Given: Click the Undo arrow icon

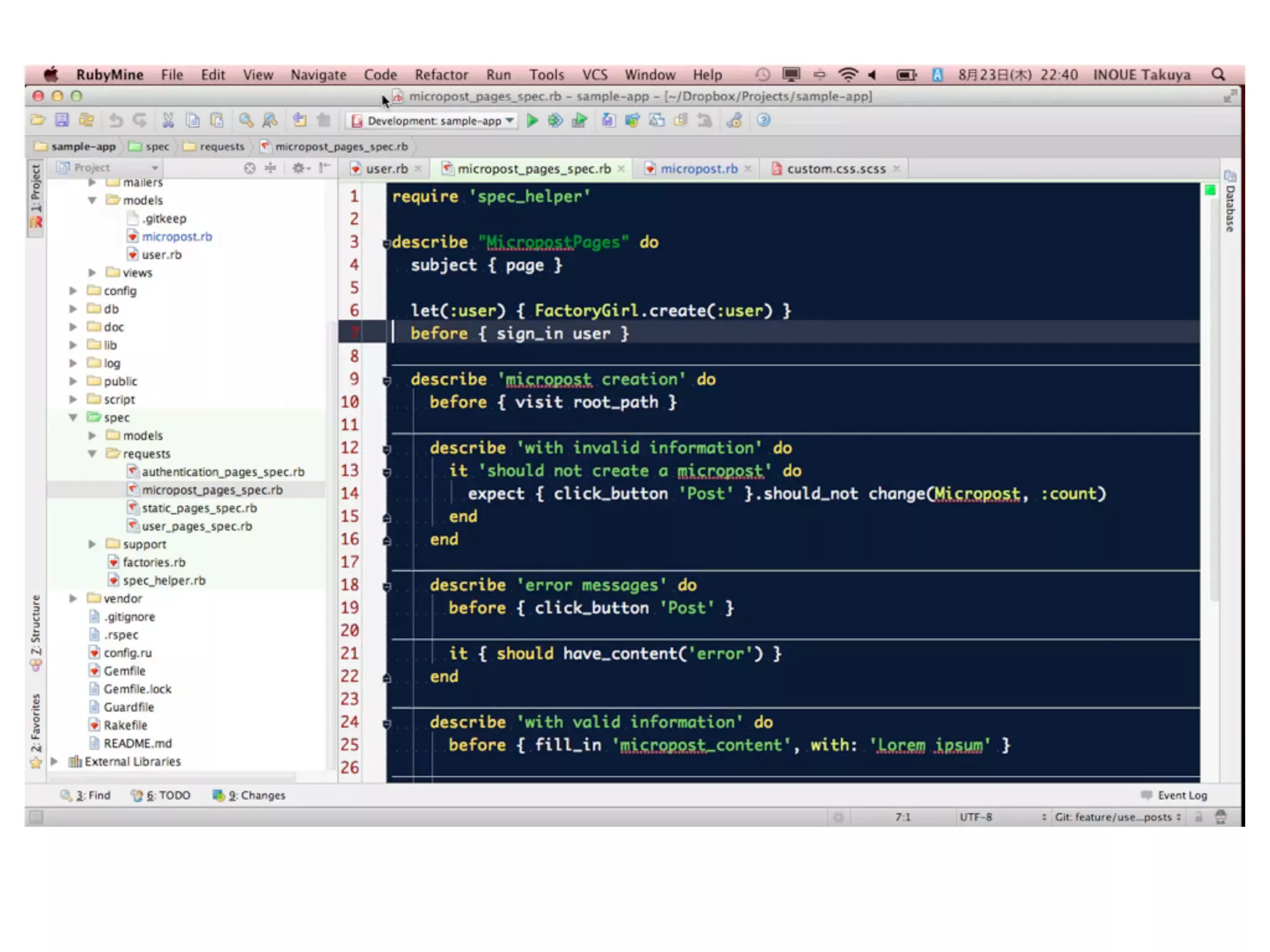Looking at the screenshot, I should coord(116,120).
